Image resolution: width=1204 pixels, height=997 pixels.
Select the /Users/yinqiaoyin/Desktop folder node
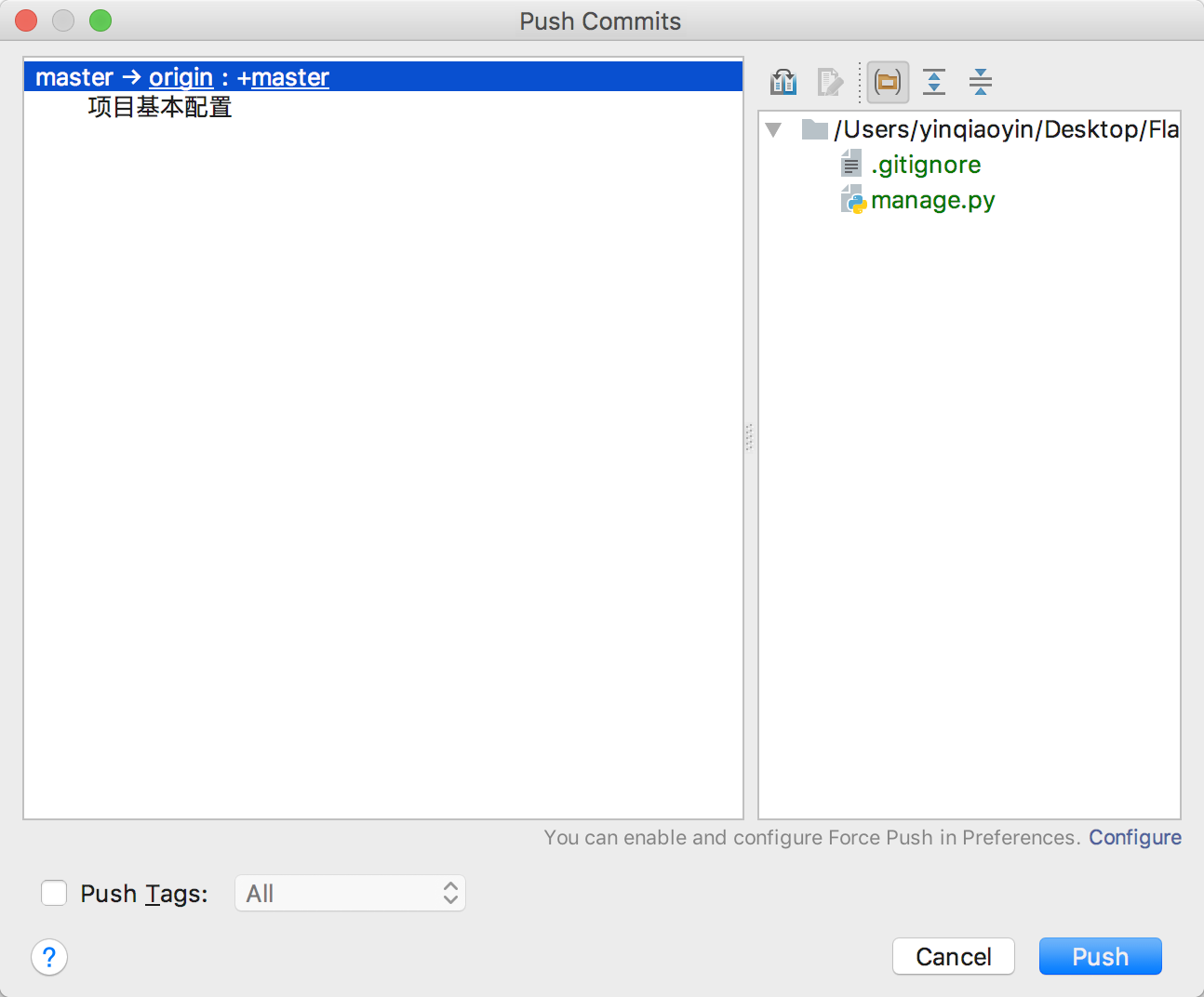click(x=1005, y=129)
